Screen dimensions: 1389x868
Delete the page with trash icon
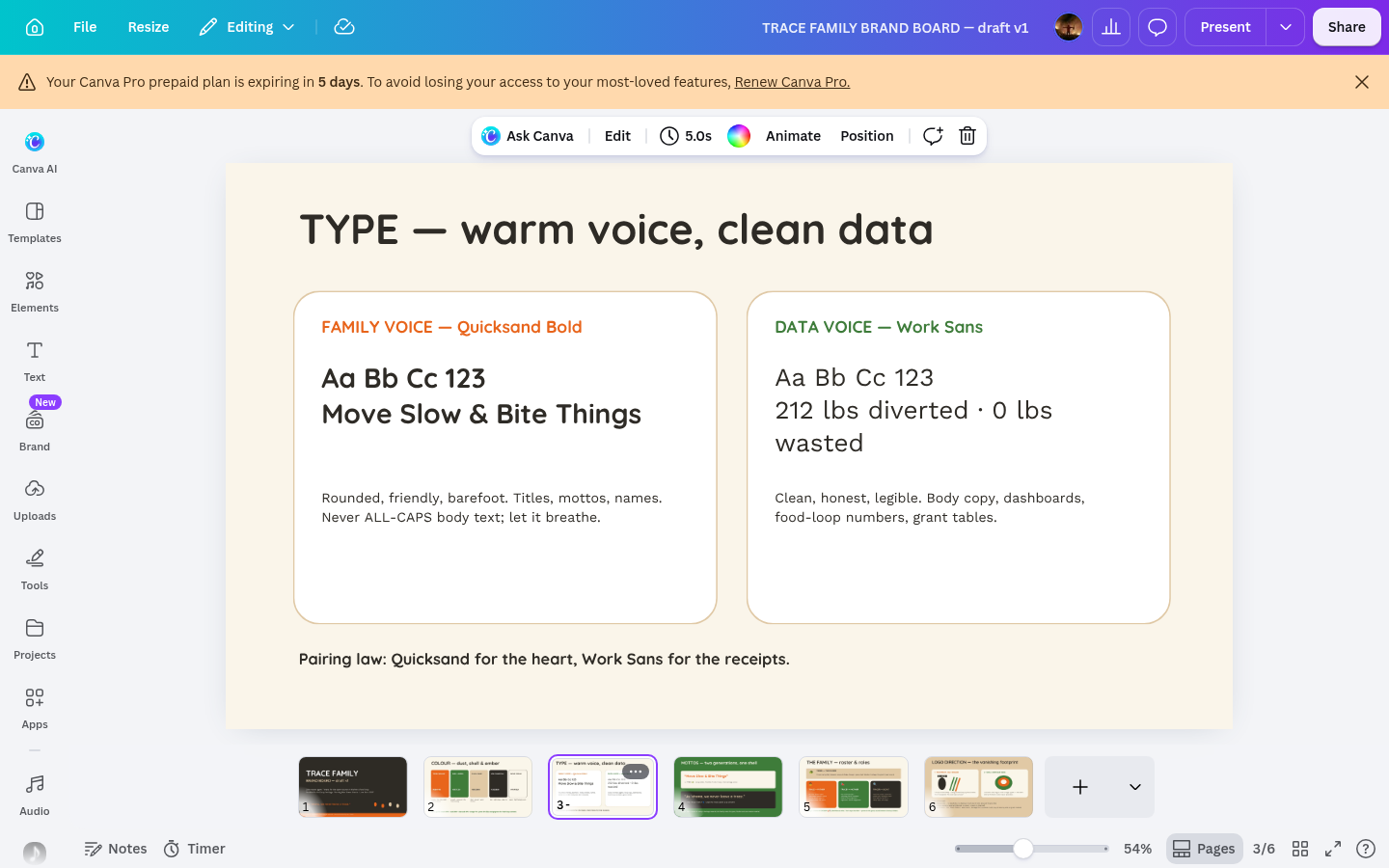(967, 136)
